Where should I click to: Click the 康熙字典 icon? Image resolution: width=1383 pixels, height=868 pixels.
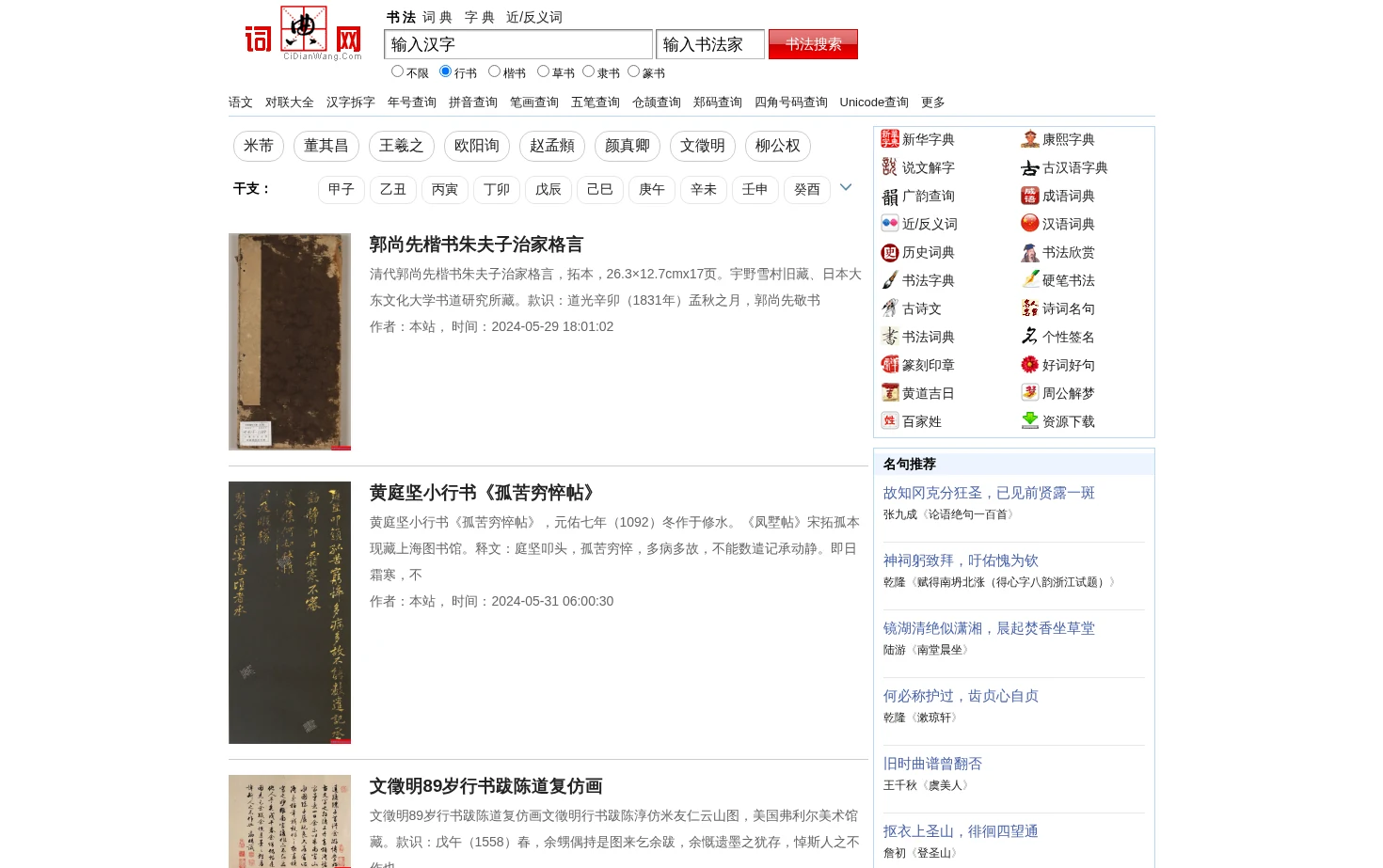(1029, 139)
